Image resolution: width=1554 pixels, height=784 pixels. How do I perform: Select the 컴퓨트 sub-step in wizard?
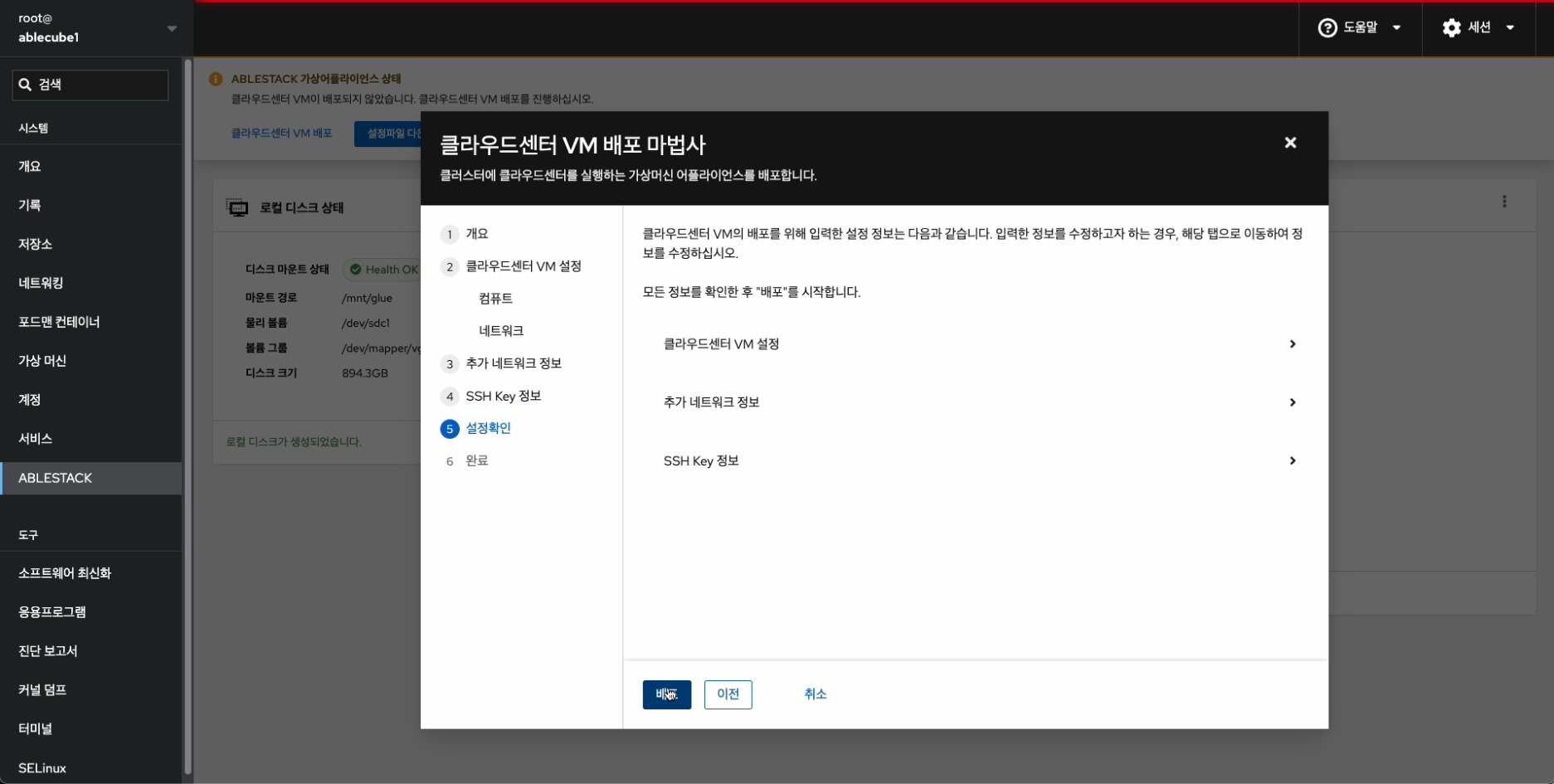495,299
